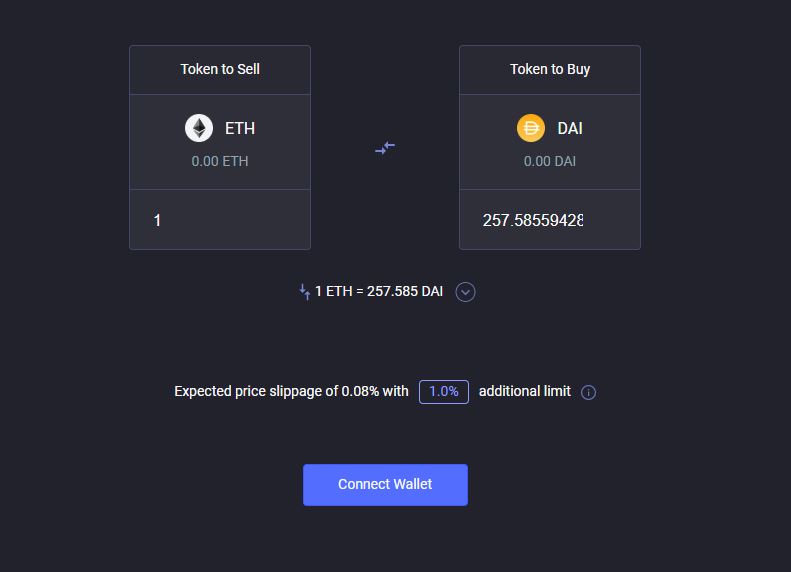Click the Connect Wallet button
The height and width of the screenshot is (572, 791).
point(385,485)
